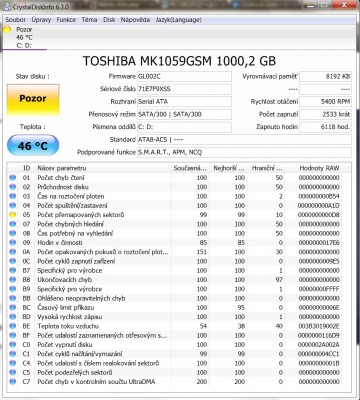360x400 pixels.
Task: Click the disk title TOSHIBA MK1059GSM 1000,2 GB
Action: pyautogui.click(x=179, y=61)
